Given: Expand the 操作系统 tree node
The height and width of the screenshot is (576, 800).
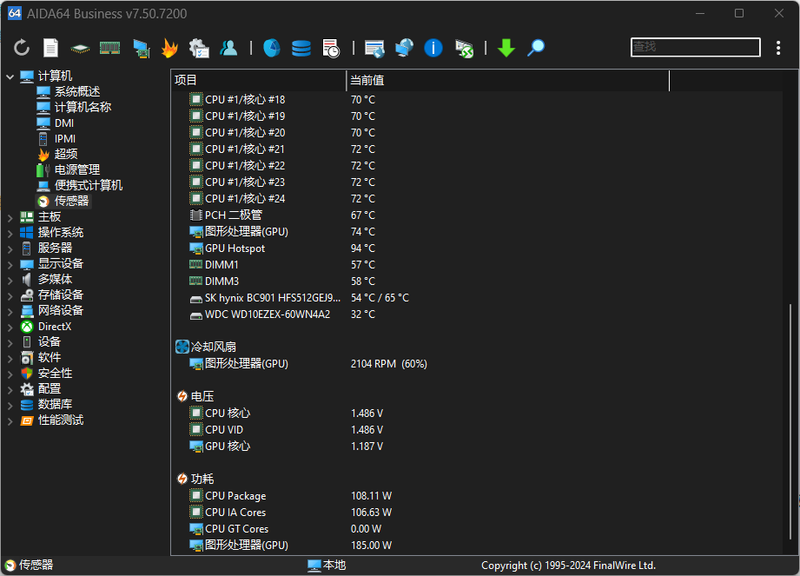Looking at the screenshot, I should (10, 233).
